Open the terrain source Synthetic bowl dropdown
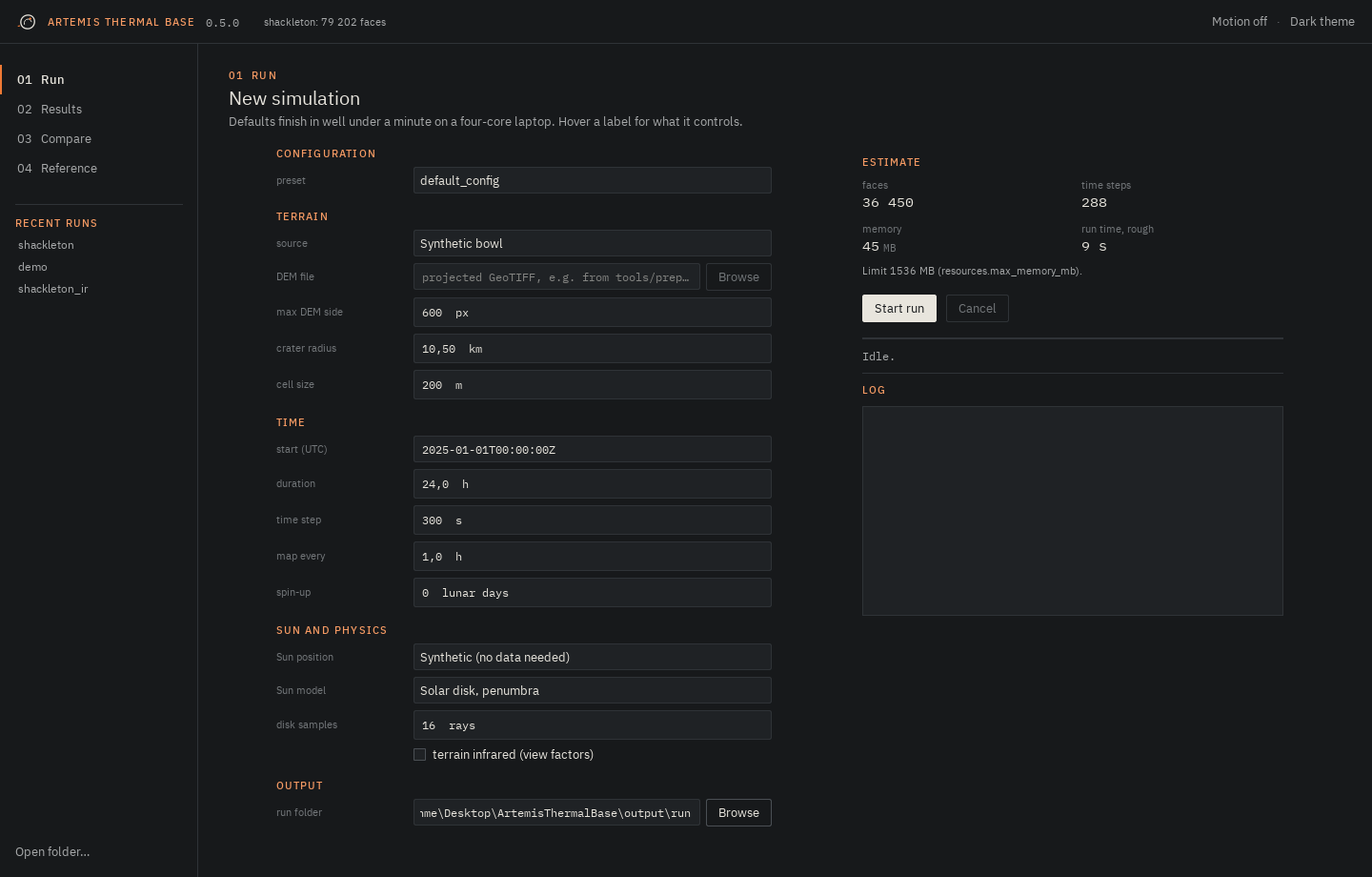The width and height of the screenshot is (1372, 877). click(593, 243)
